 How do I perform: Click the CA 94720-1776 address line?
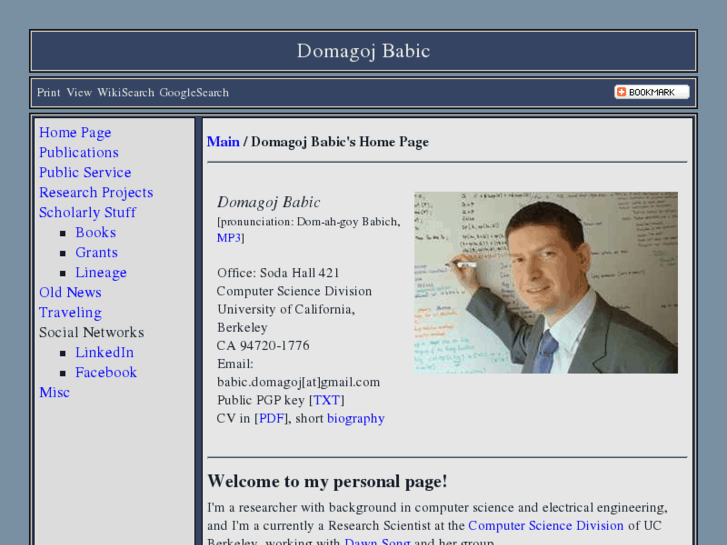point(263,346)
